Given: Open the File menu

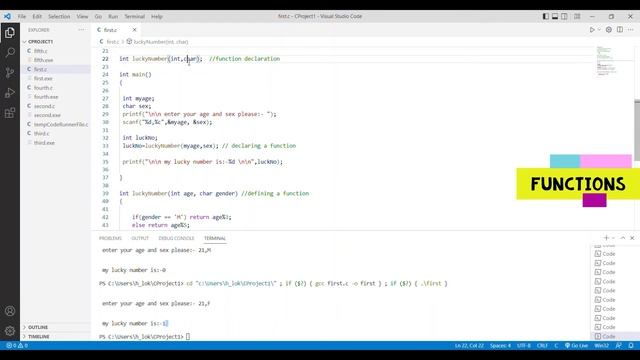Looking at the screenshot, I should pos(22,16).
